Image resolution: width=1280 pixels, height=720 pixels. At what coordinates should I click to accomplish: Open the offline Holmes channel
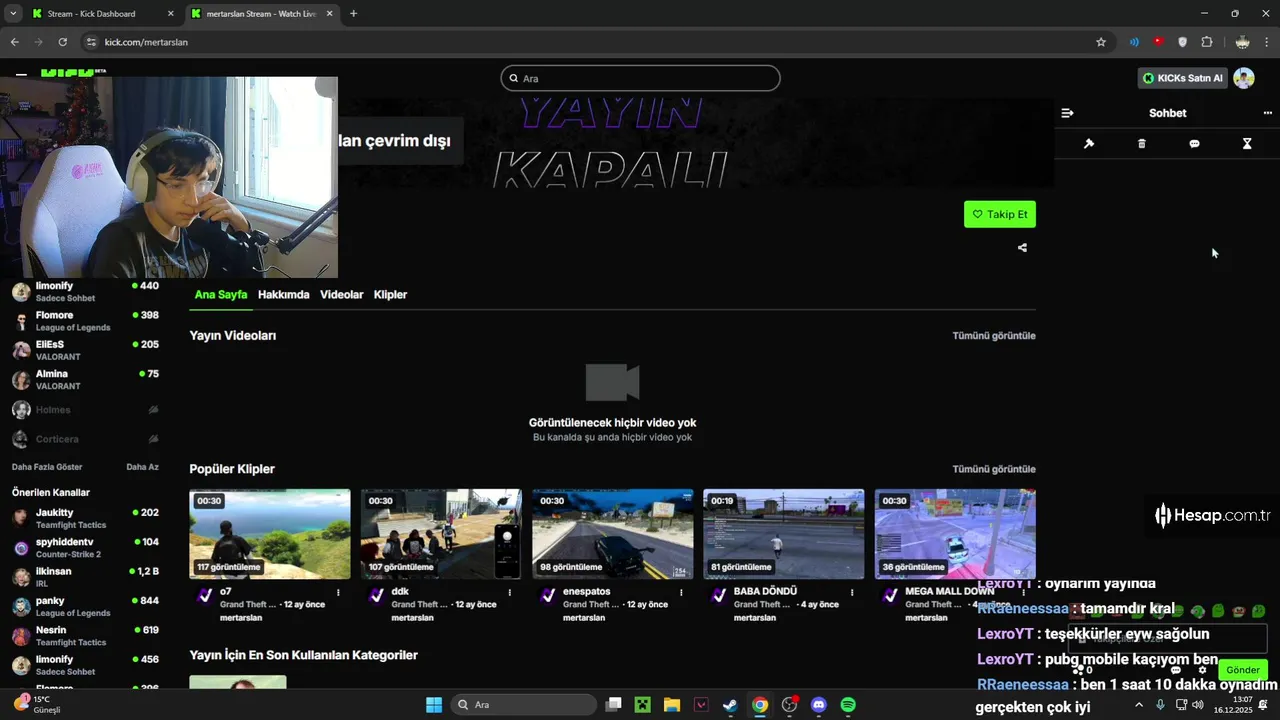pos(85,410)
